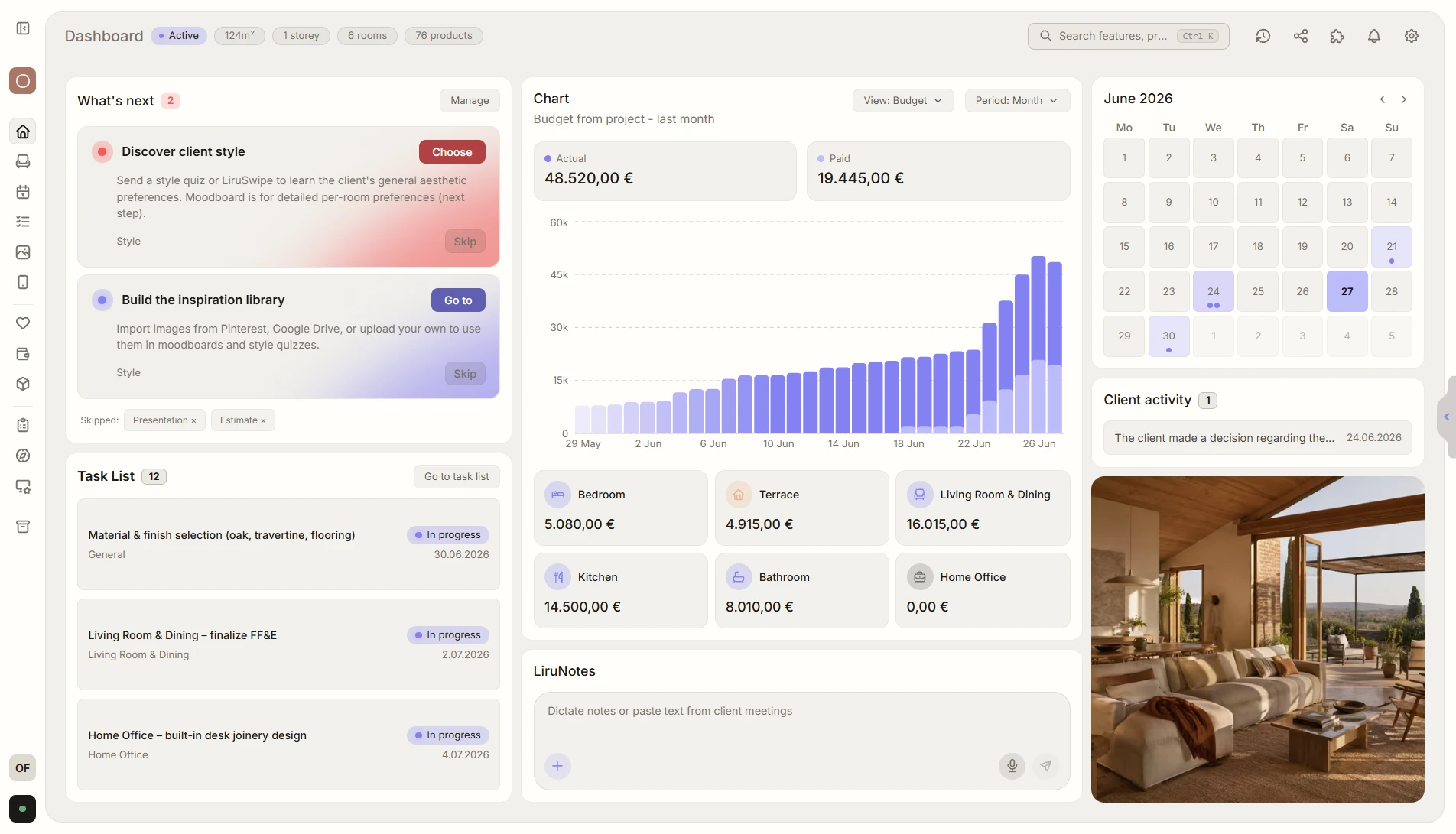Click the microphone icon in LiruNotes
The image size is (1456, 834).
click(x=1012, y=766)
